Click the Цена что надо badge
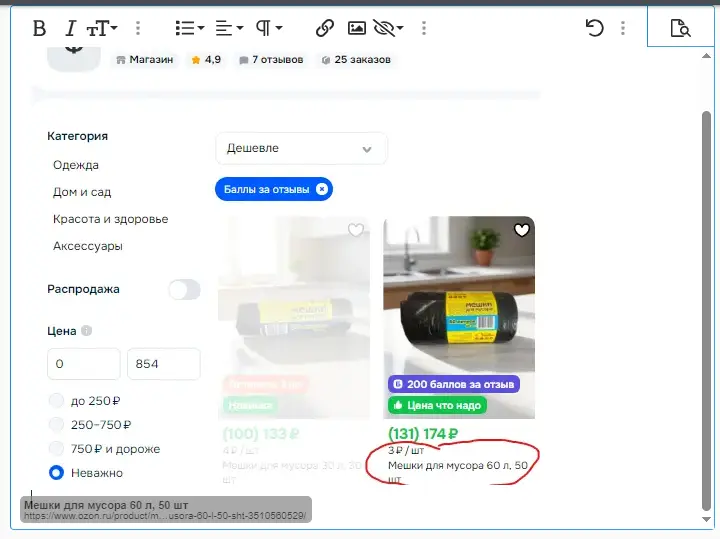 (x=437, y=405)
